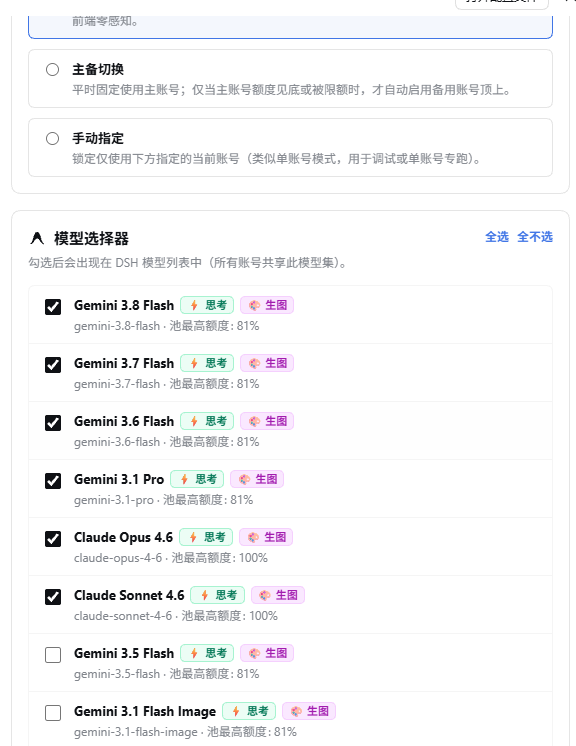Check the Gemini 3.1 Flash Image checkbox

[x=53, y=713]
